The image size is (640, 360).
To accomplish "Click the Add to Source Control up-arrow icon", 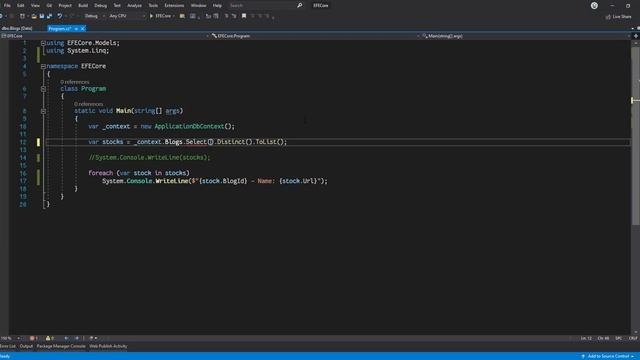I will pos(583,356).
